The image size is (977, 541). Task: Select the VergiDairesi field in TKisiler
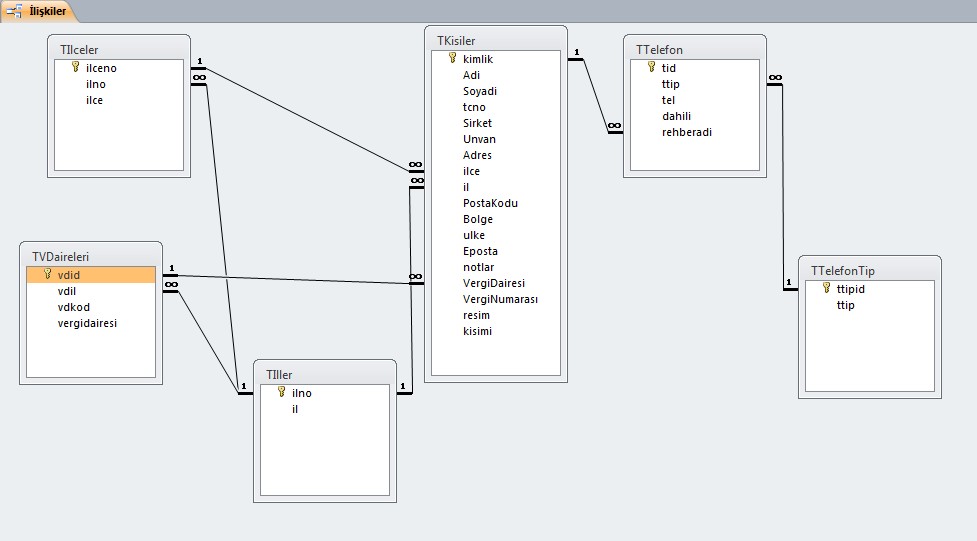494,283
